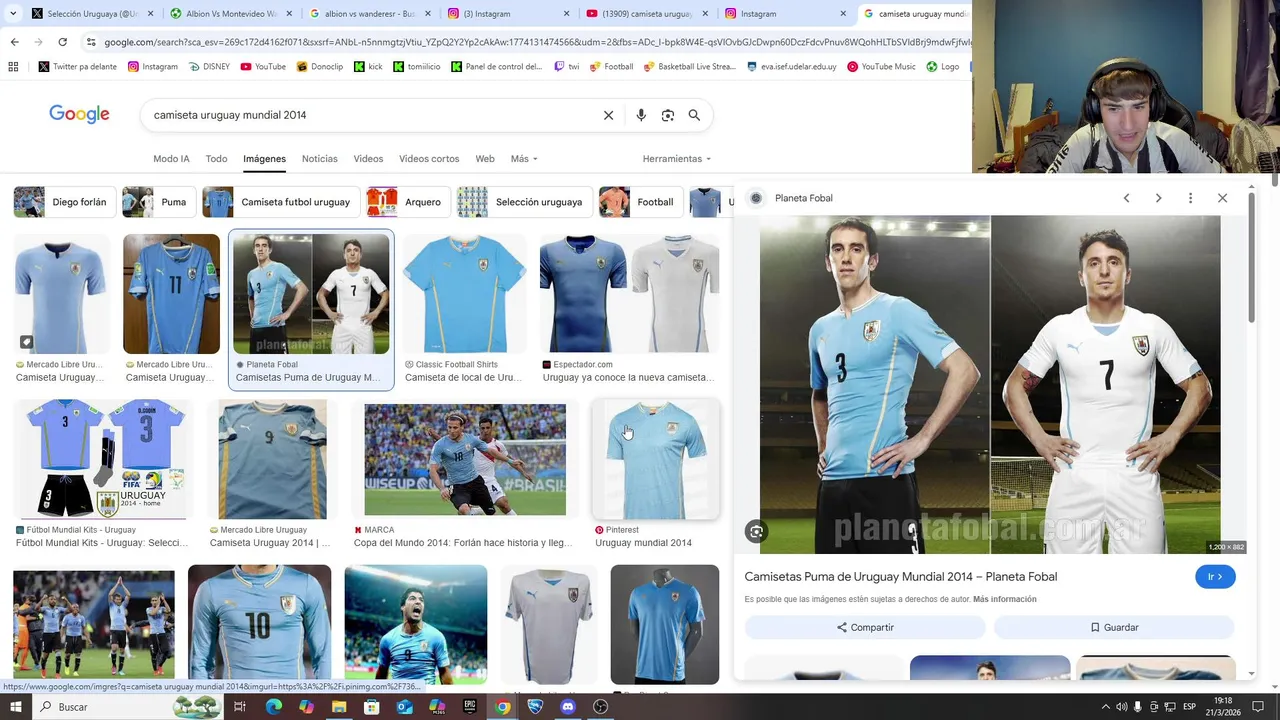This screenshot has height=720, width=1280.
Task: Apply the Diego forlán filter chip
Action: point(64,202)
